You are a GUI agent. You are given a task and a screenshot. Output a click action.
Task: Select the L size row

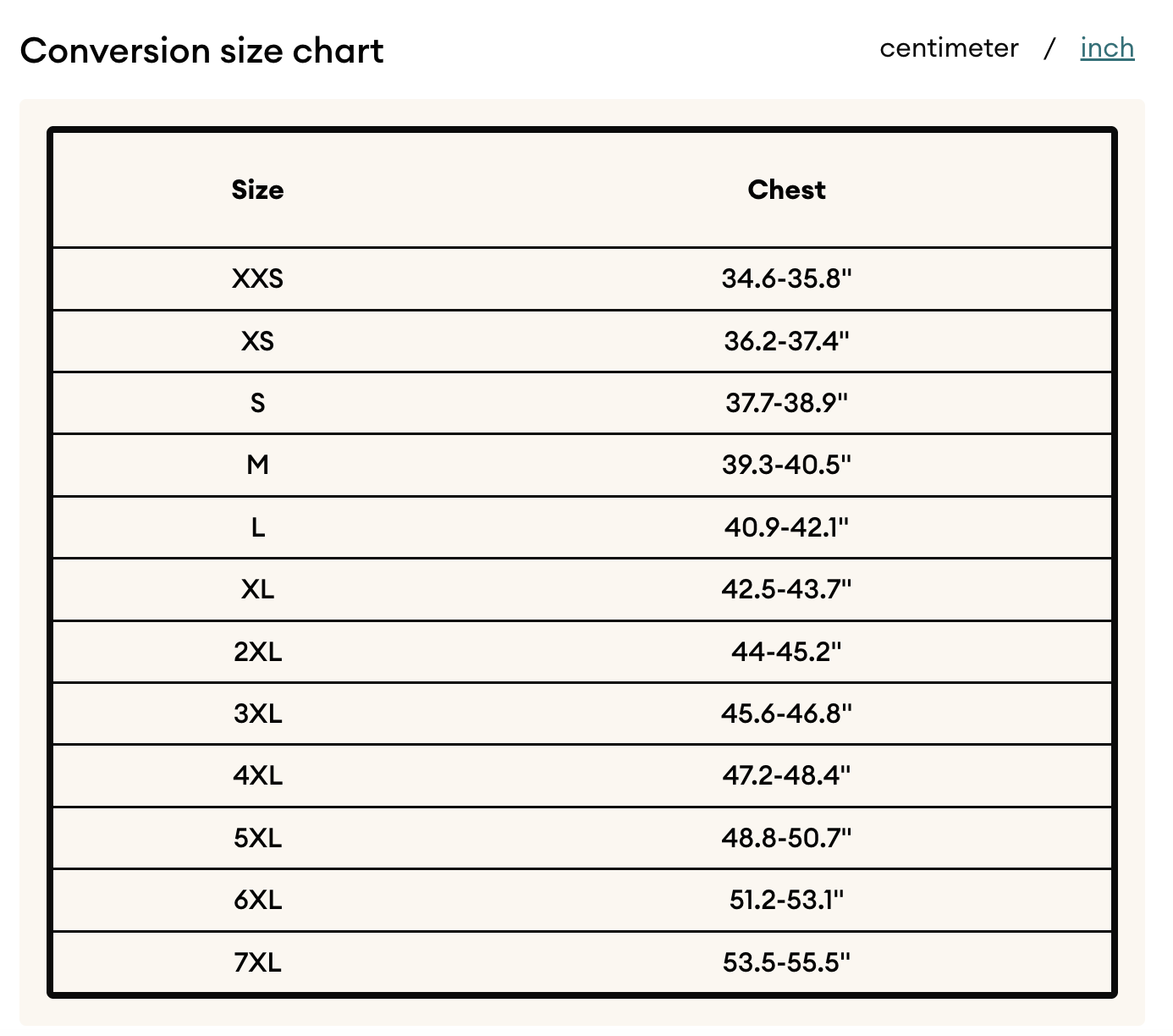coord(582,527)
